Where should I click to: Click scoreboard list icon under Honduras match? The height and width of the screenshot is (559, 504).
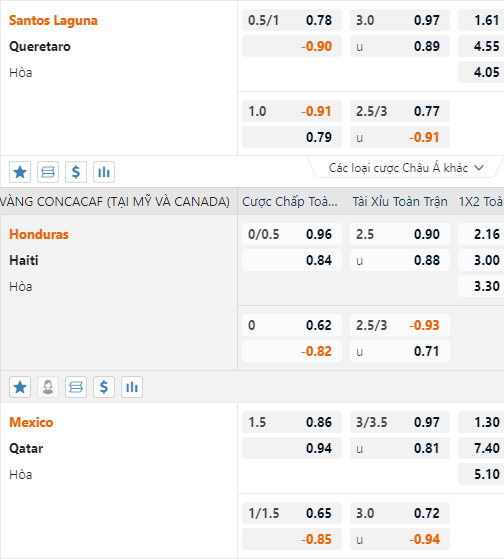click(x=76, y=387)
